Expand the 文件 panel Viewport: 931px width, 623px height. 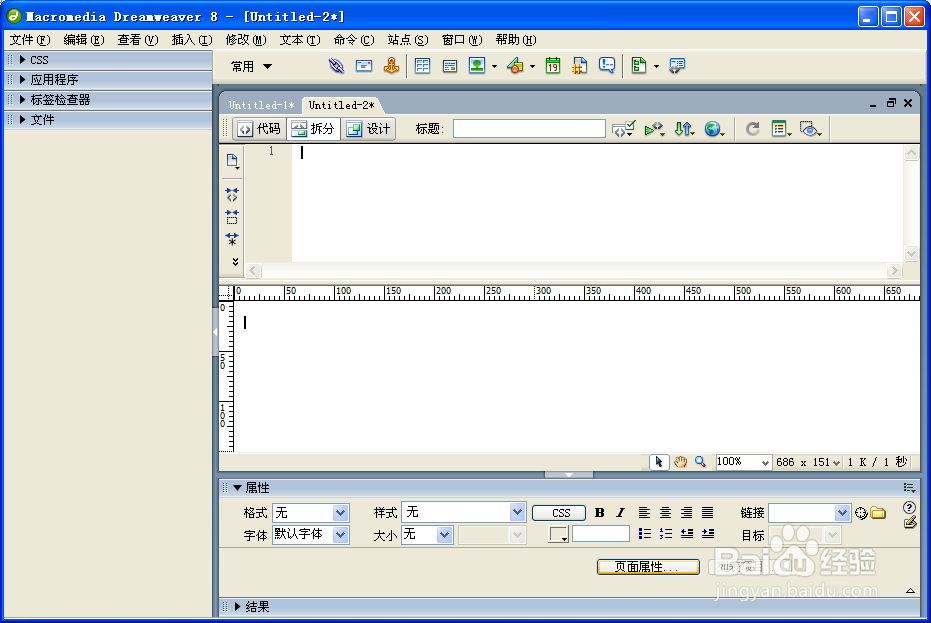pyautogui.click(x=23, y=119)
